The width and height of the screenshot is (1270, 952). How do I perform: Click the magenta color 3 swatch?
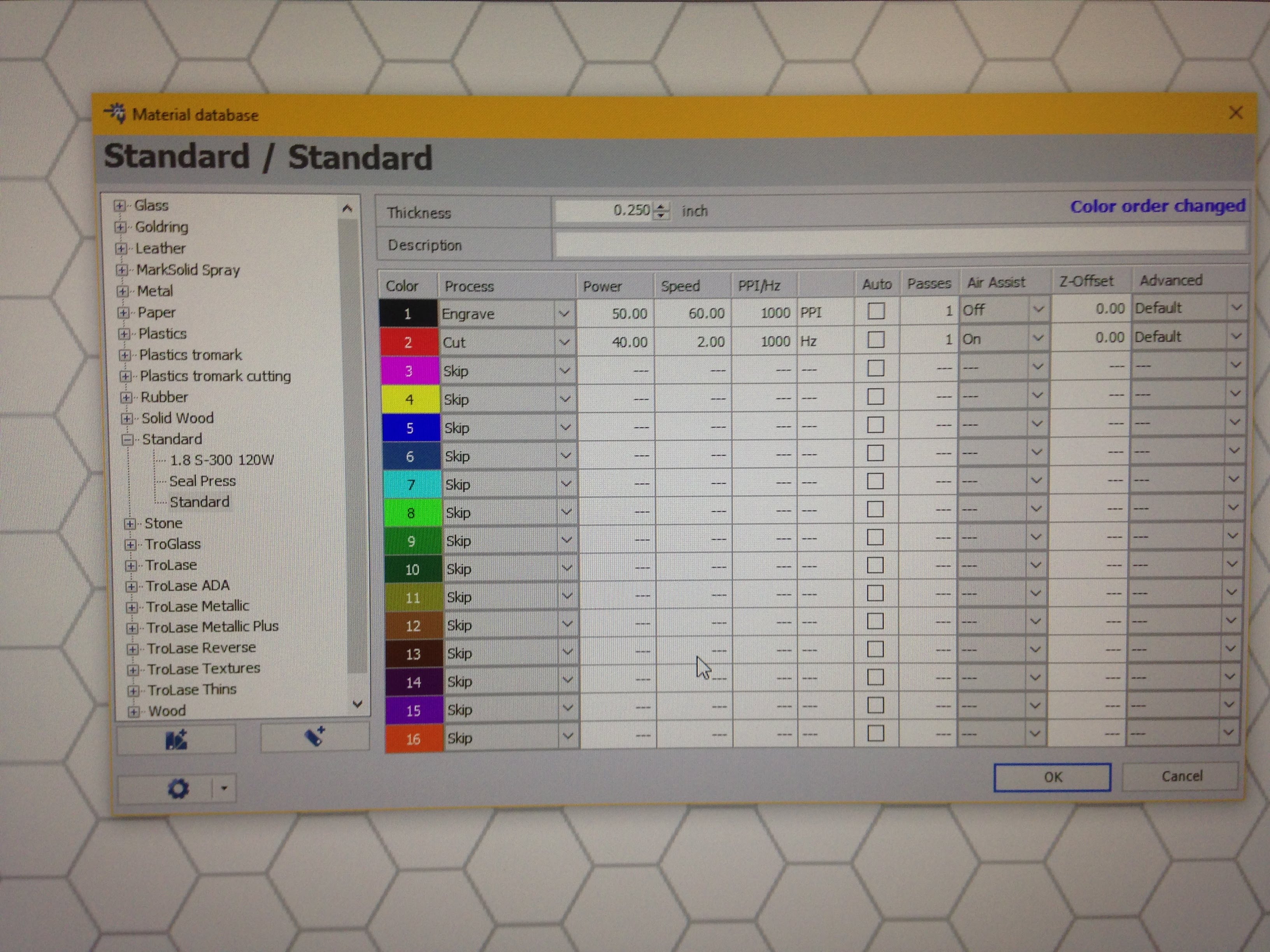tap(409, 371)
